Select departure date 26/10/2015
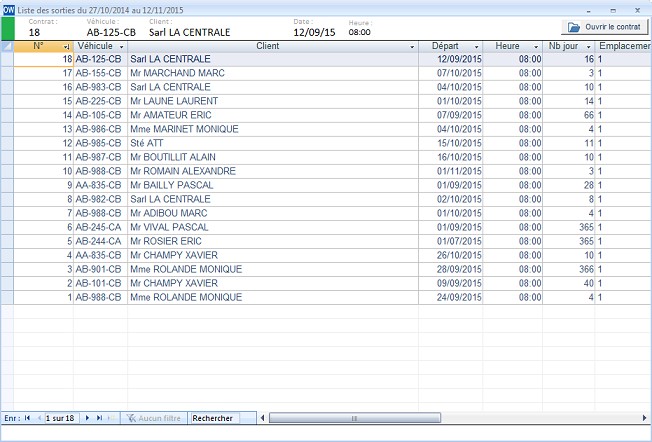The height and width of the screenshot is (442, 652). click(x=450, y=255)
